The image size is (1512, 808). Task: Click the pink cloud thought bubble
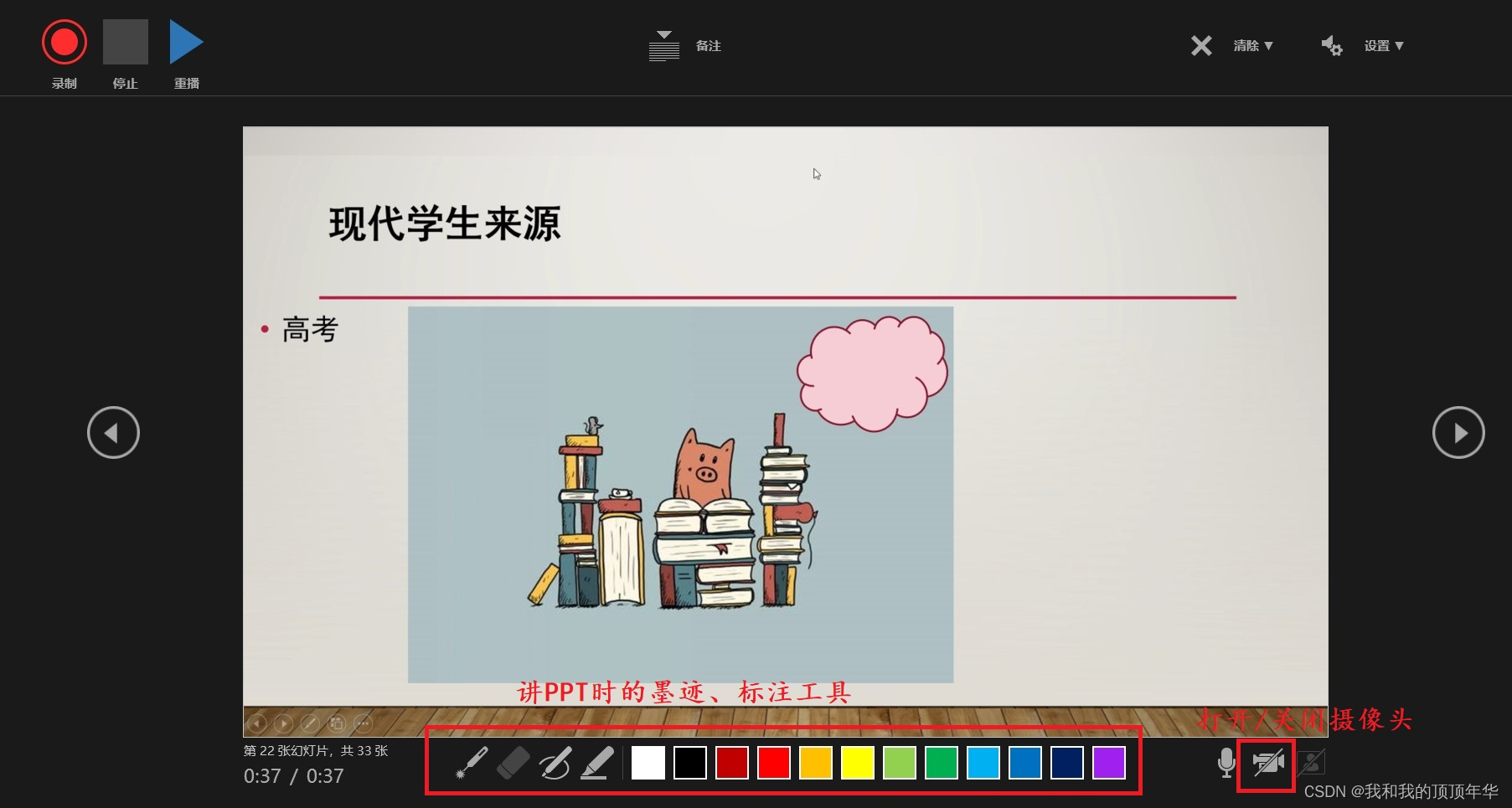tap(872, 373)
